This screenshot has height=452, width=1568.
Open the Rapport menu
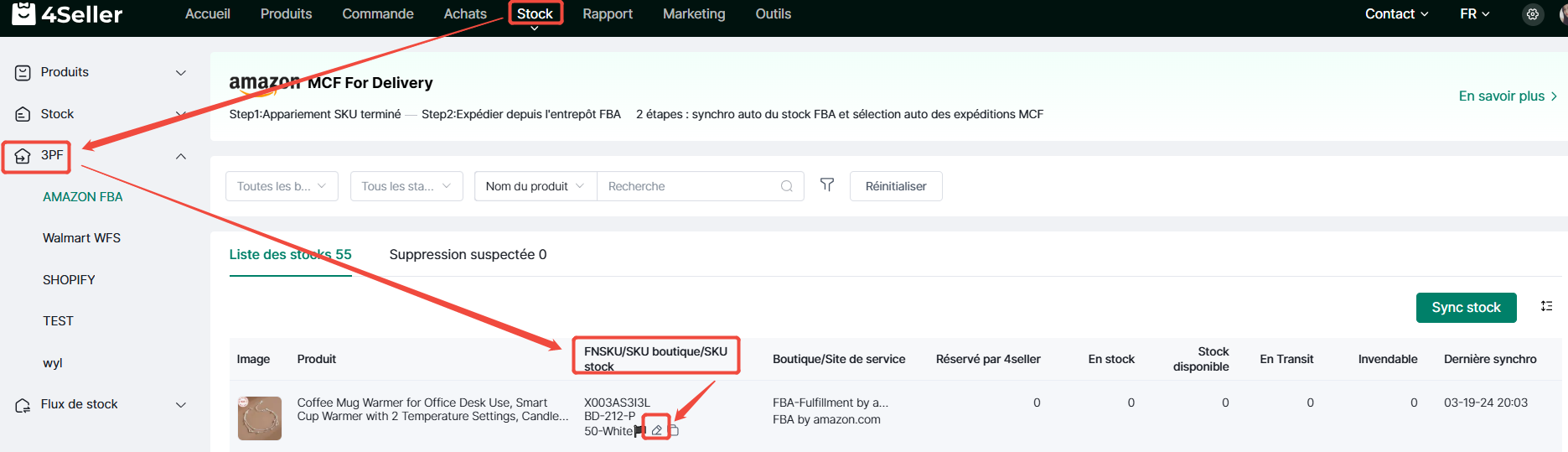pyautogui.click(x=608, y=14)
